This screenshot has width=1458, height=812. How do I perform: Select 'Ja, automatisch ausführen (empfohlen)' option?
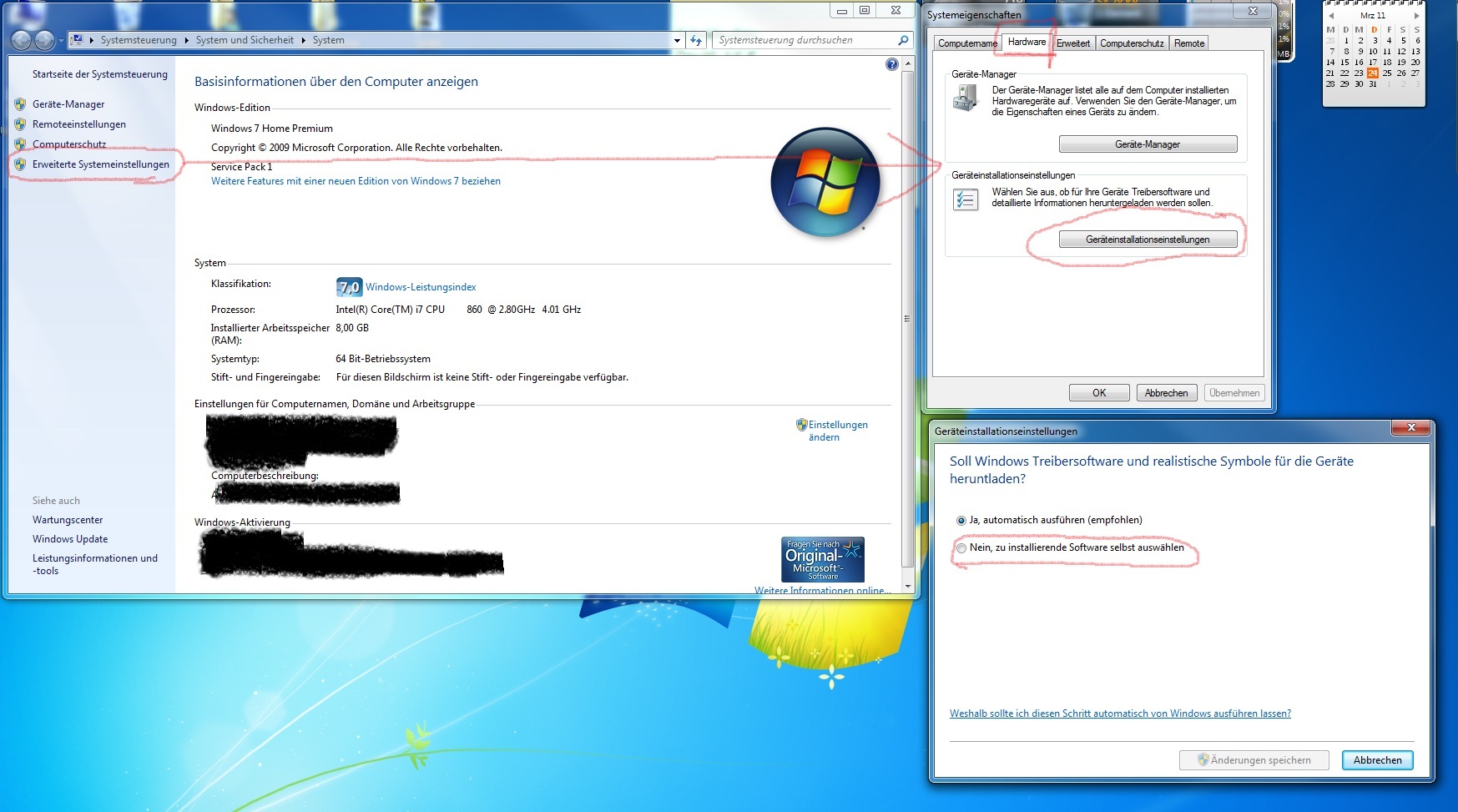pos(961,521)
